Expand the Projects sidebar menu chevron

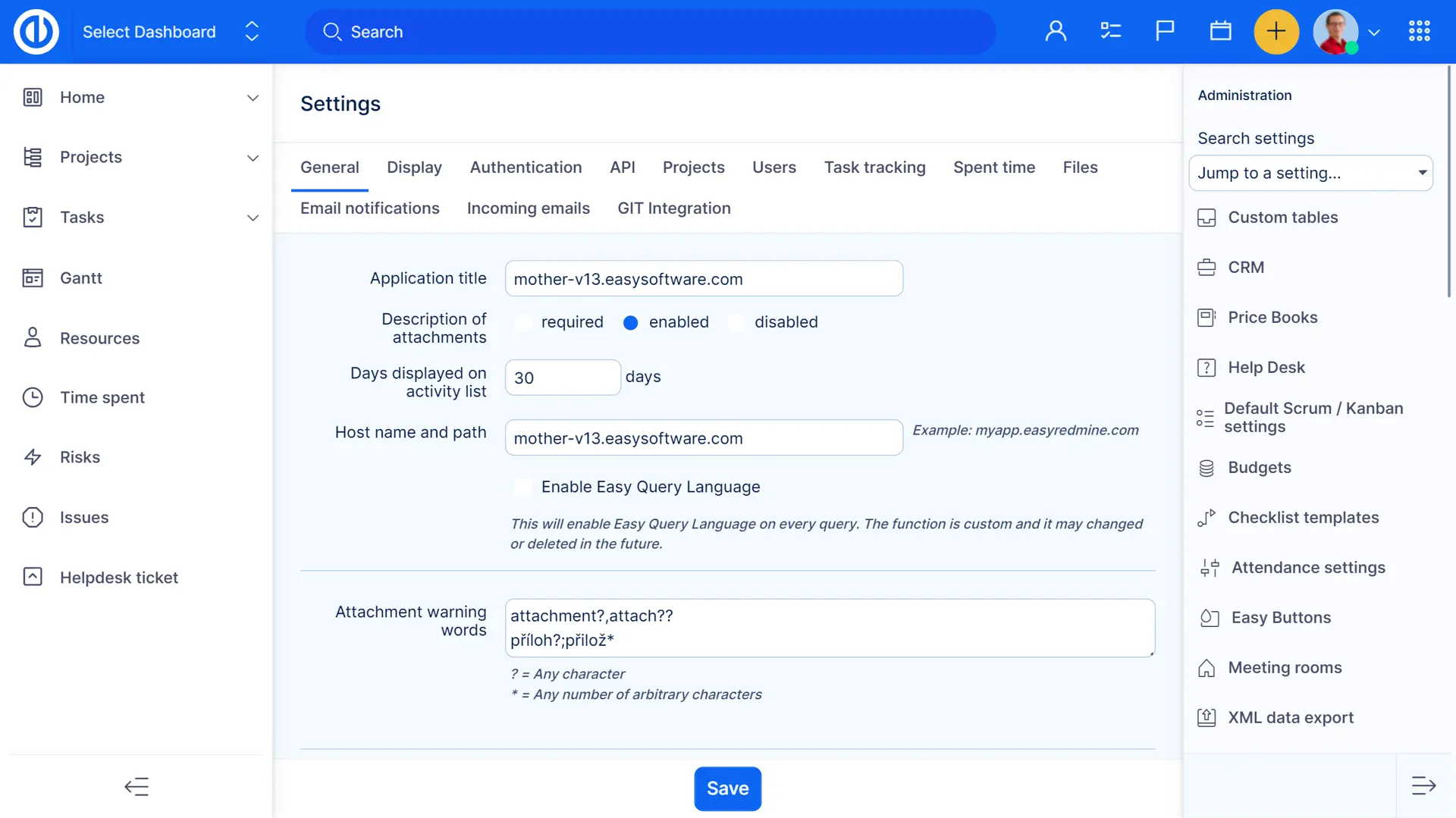[x=253, y=158]
